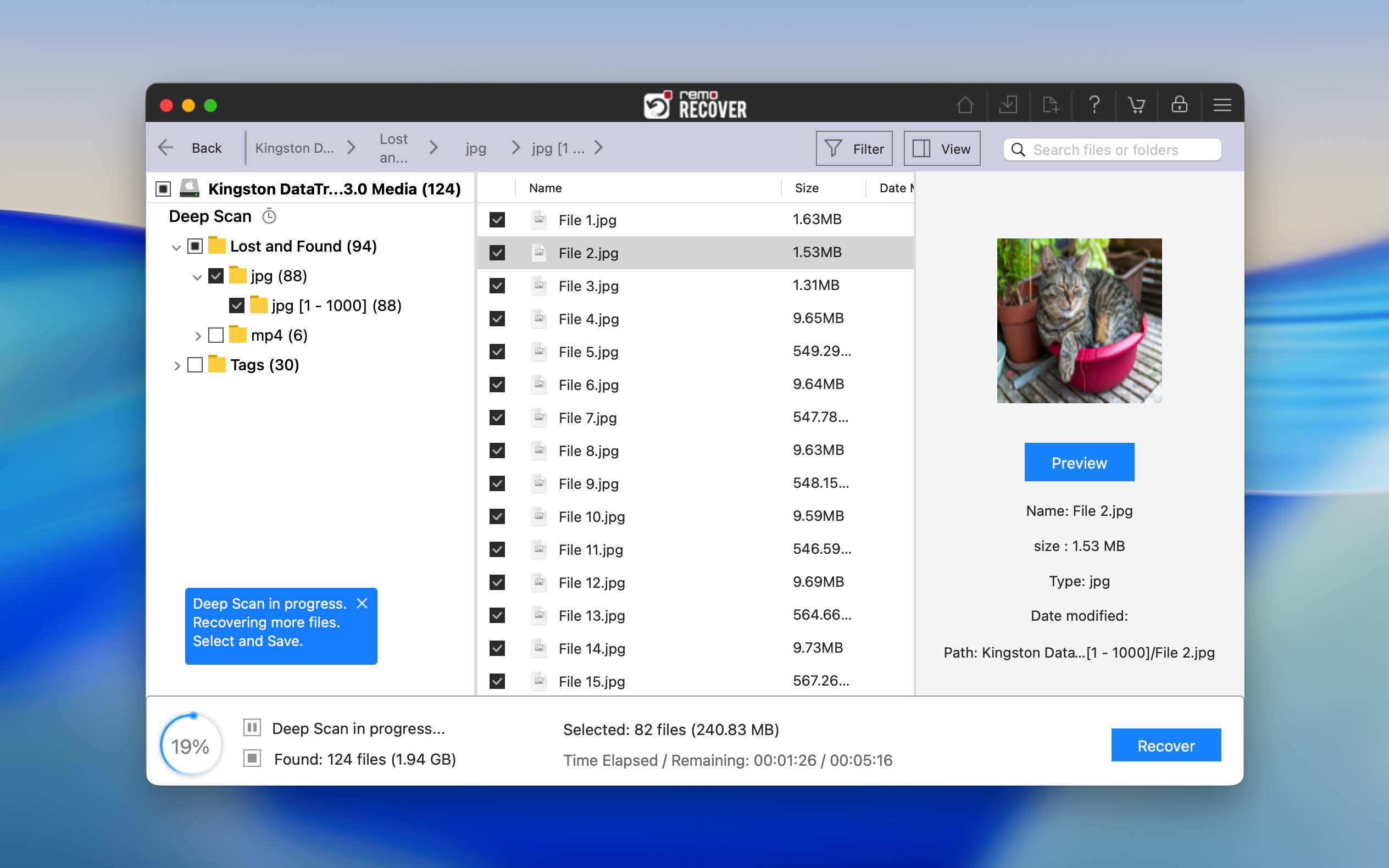Click the Help question mark icon
The height and width of the screenshot is (868, 1389).
pos(1094,105)
